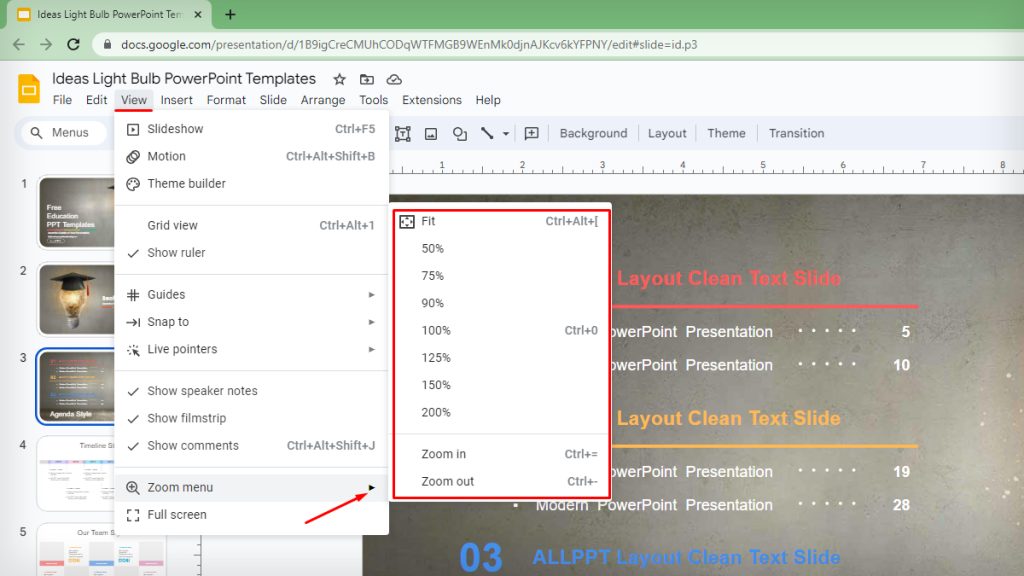Click the insert image toolbar icon
The height and width of the screenshot is (576, 1024).
point(431,133)
